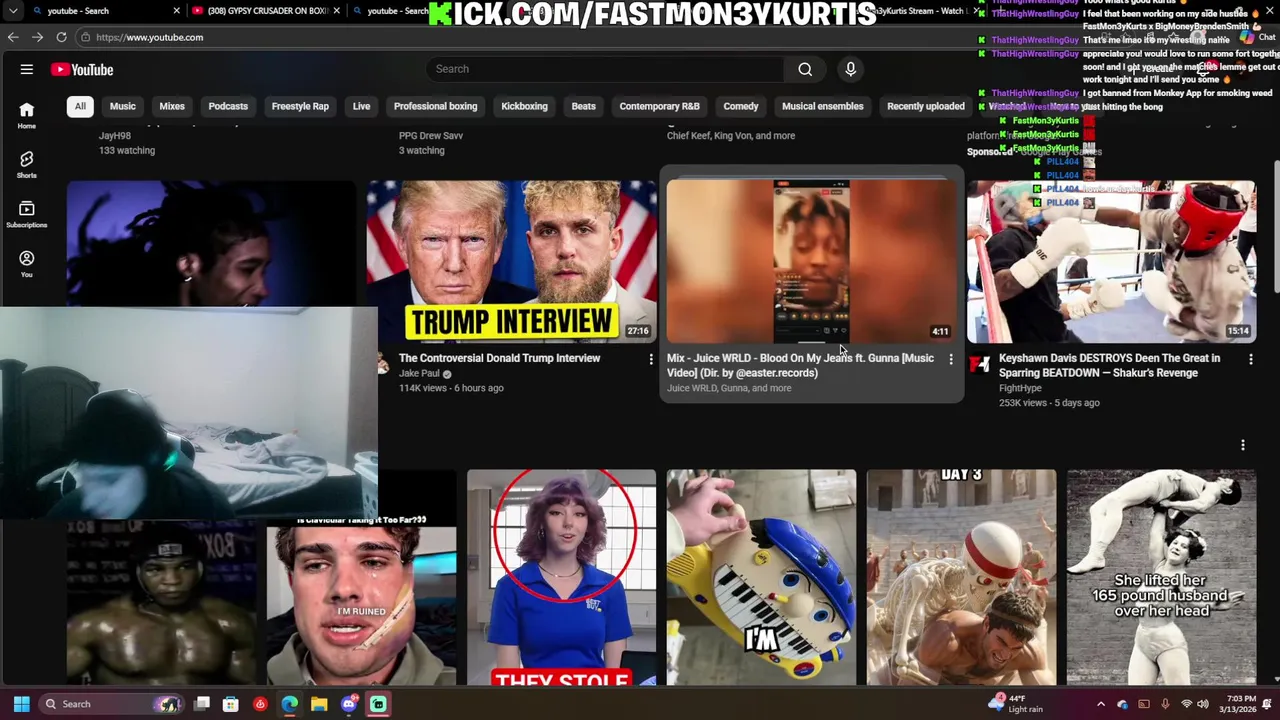This screenshot has height=720, width=1280.
Task: Open the browser tab list dropdown
Action: click(x=13, y=11)
